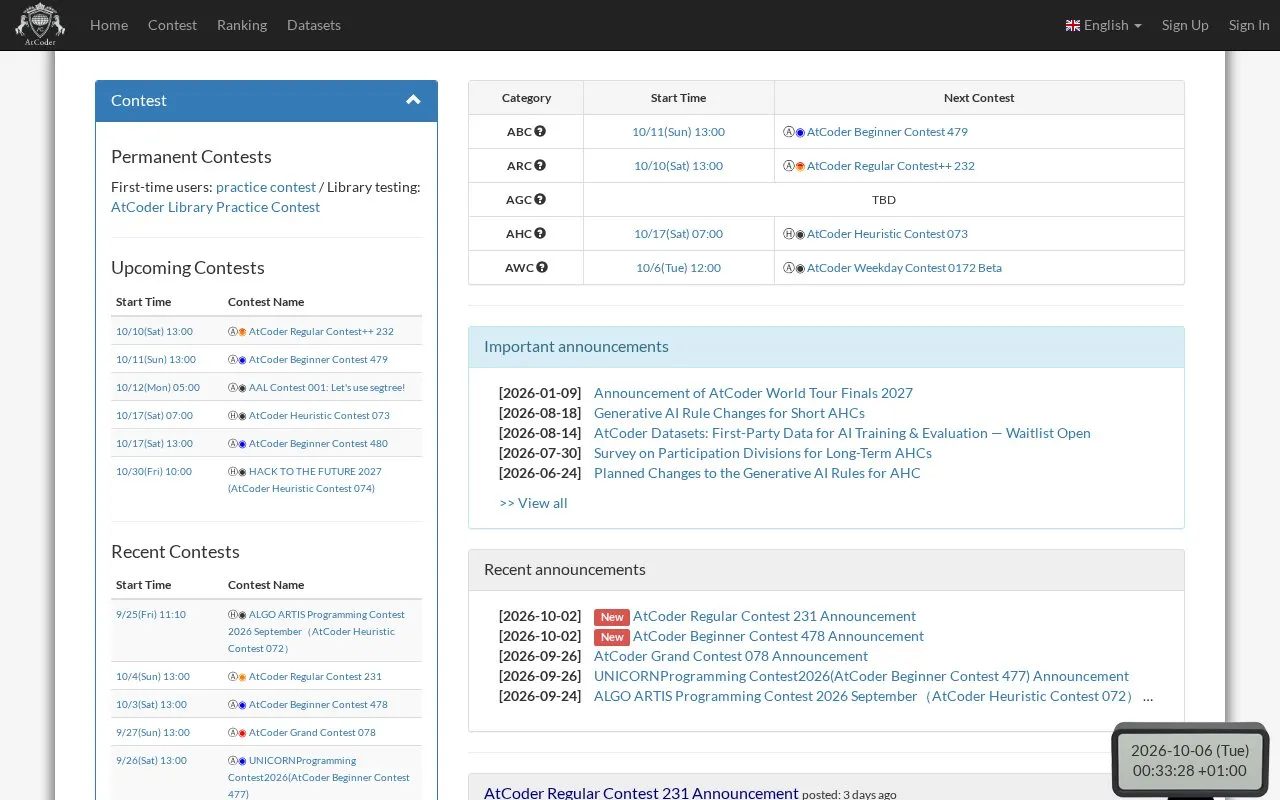Open the AtCoder Regular Contest 231 Announcement post heading
This screenshot has width=1280, height=800.
(641, 793)
